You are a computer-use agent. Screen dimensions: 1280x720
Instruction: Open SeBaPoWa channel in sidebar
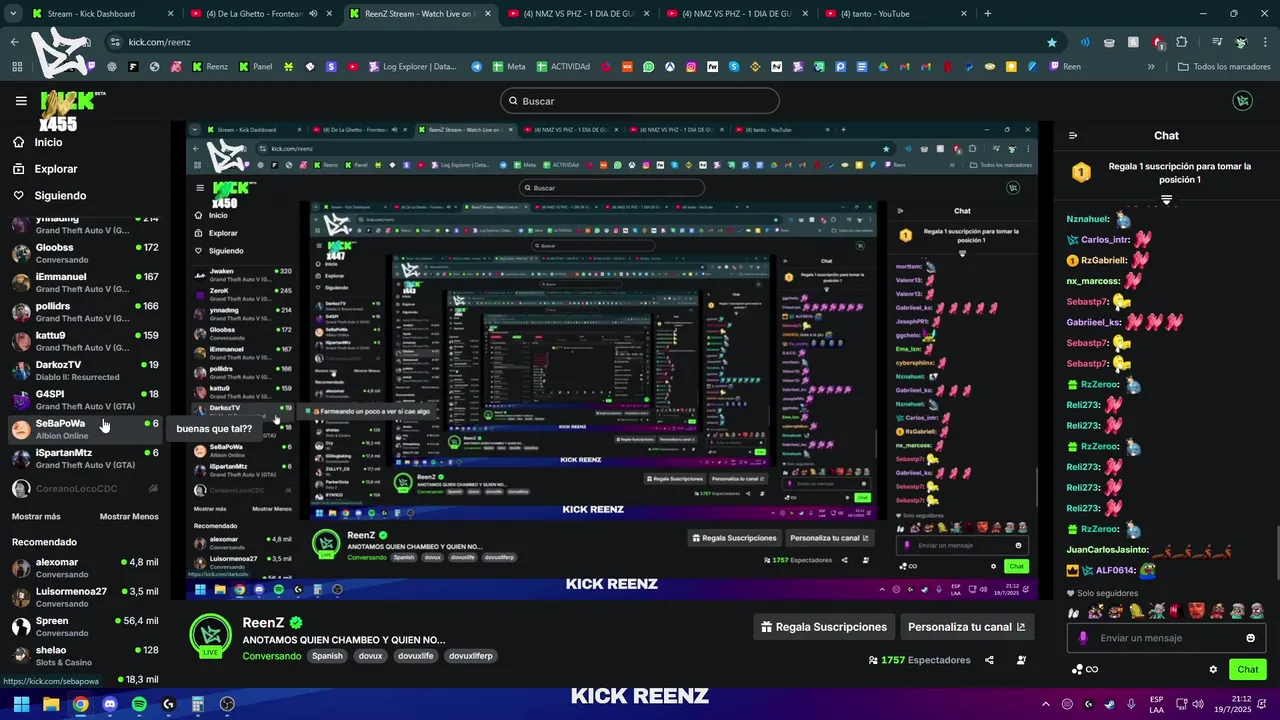pyautogui.click(x=84, y=429)
